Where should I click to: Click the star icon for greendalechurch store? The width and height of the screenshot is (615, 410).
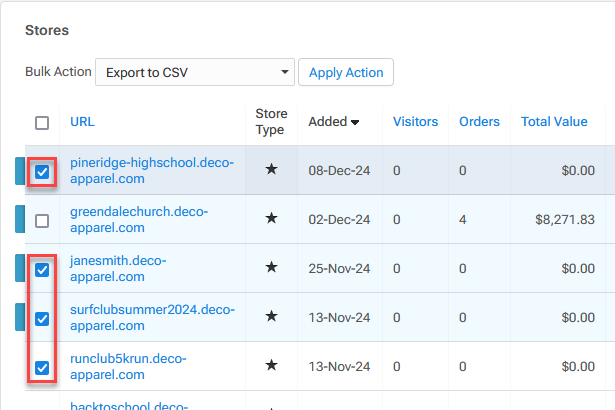[271, 219]
